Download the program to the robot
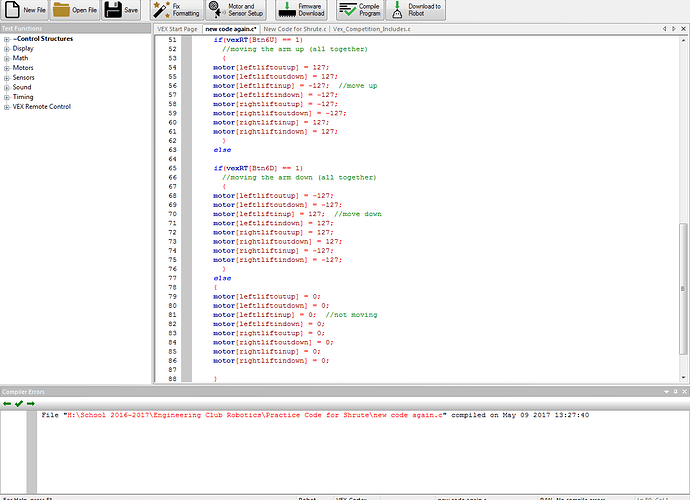 coord(416,10)
